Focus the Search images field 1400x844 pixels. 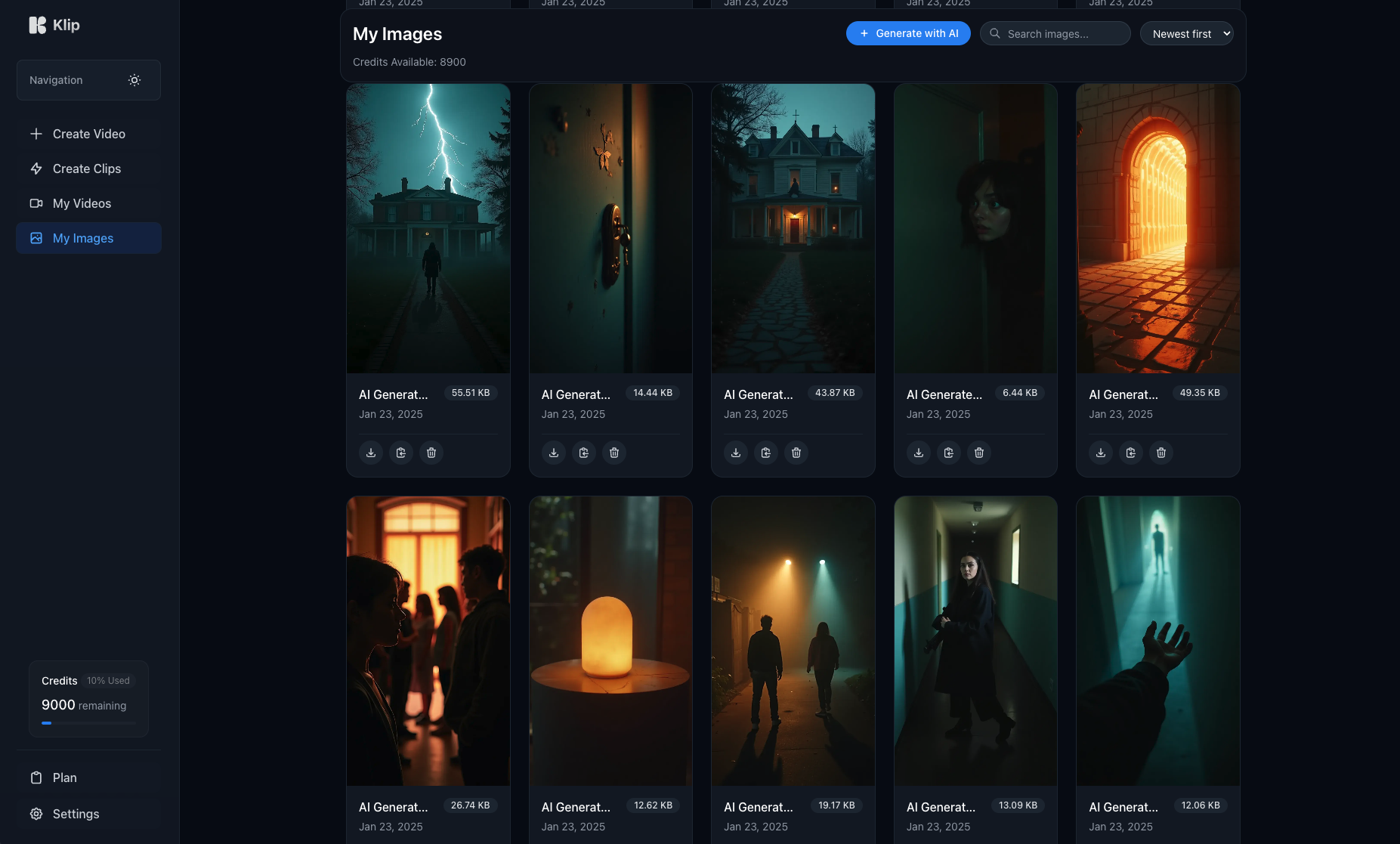(1055, 33)
